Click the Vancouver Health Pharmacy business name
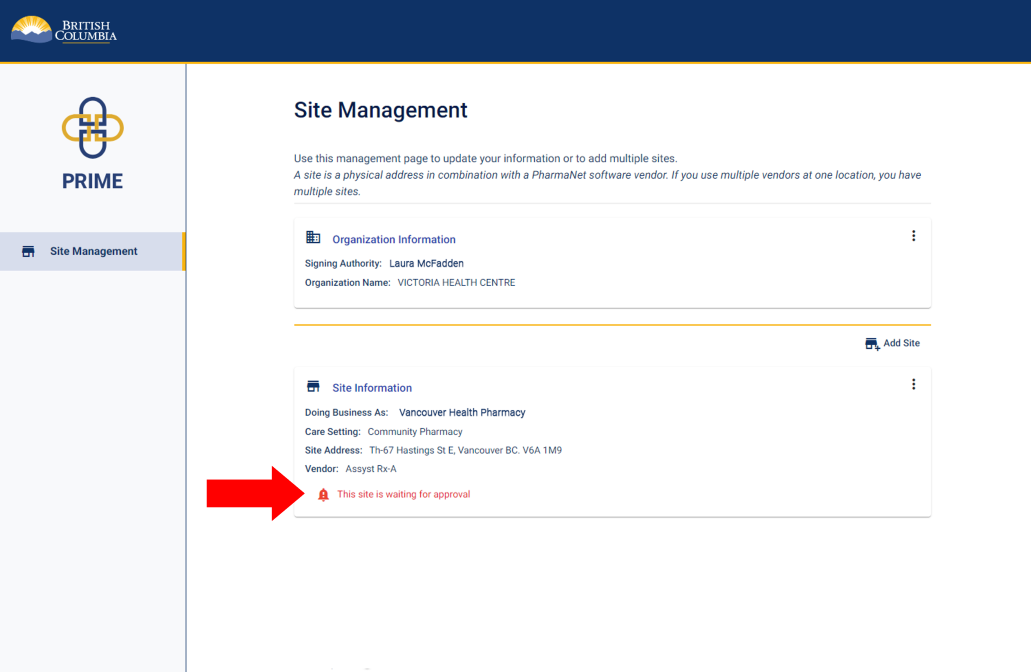 click(462, 412)
